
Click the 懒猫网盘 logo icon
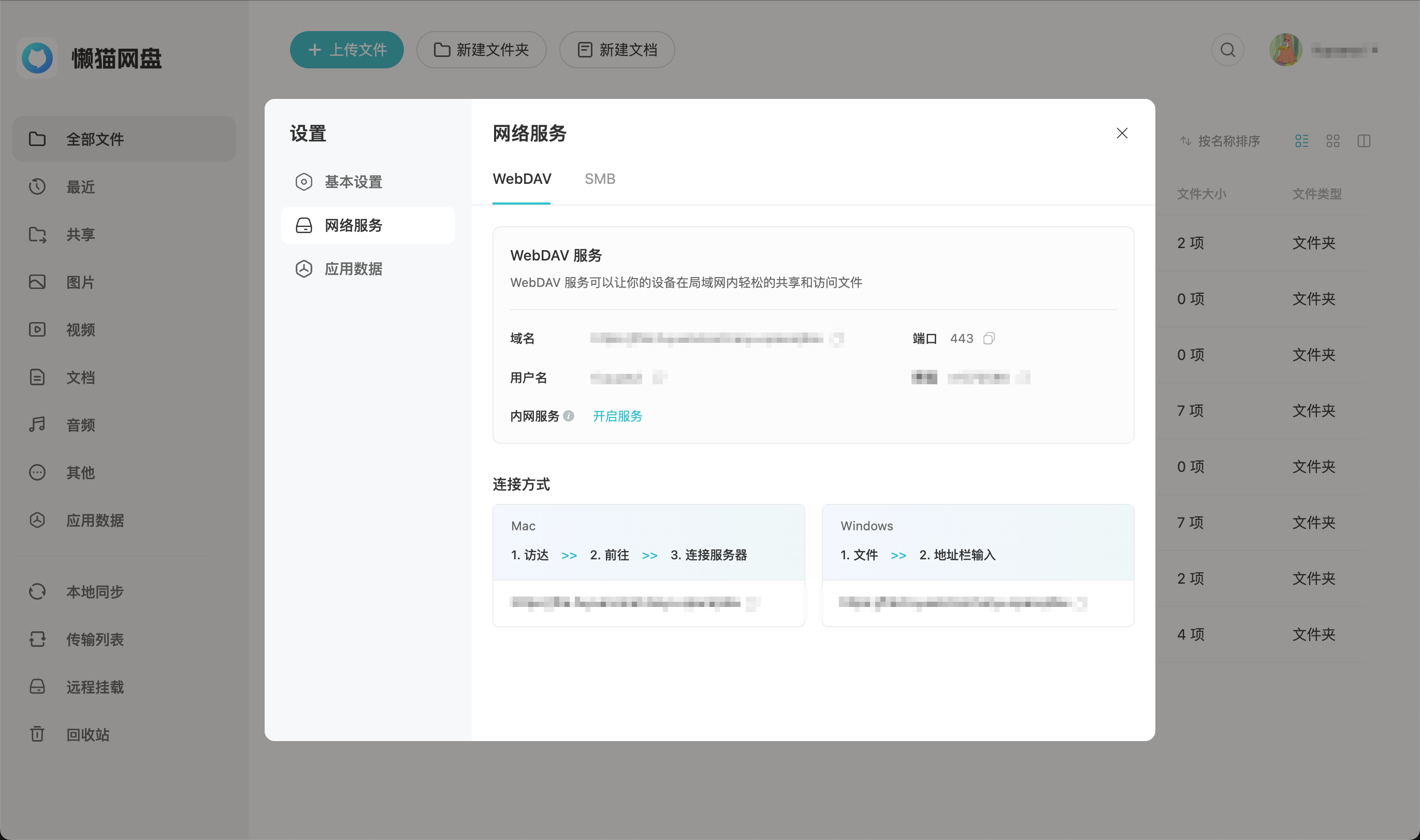[x=37, y=57]
